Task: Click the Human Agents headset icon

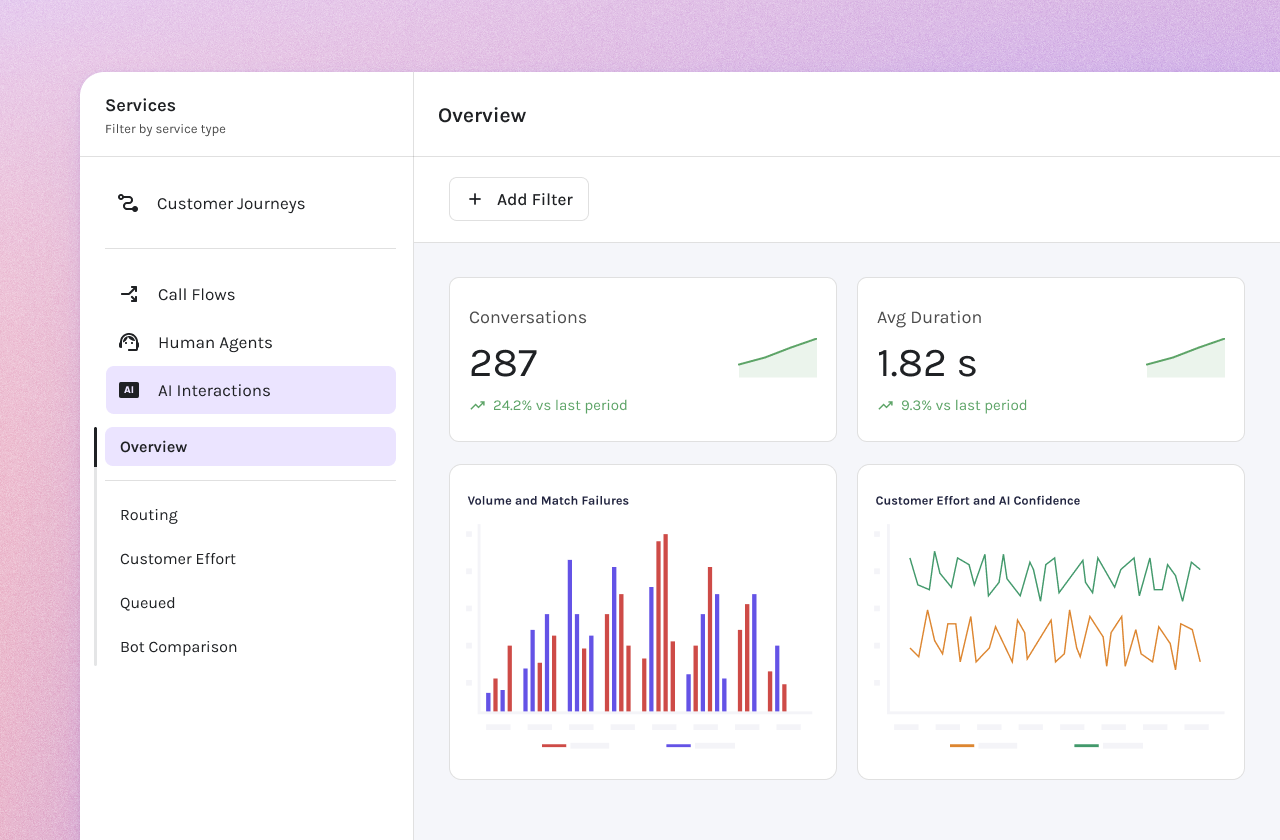Action: [129, 342]
